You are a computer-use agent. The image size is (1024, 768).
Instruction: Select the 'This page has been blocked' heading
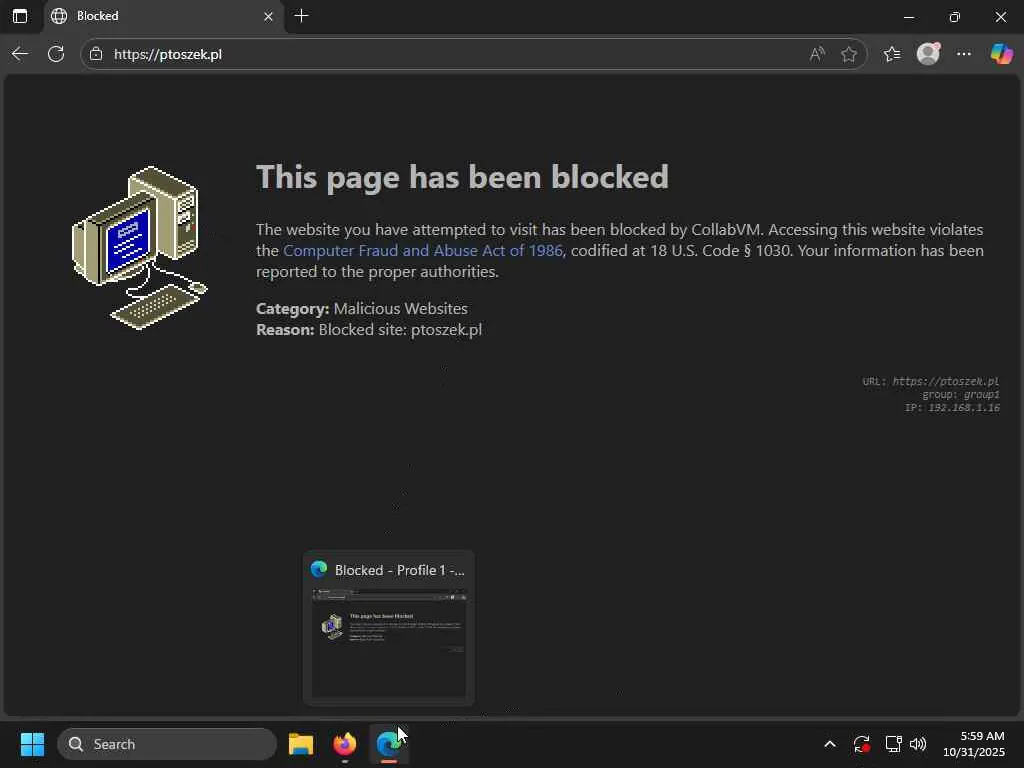[x=462, y=177]
